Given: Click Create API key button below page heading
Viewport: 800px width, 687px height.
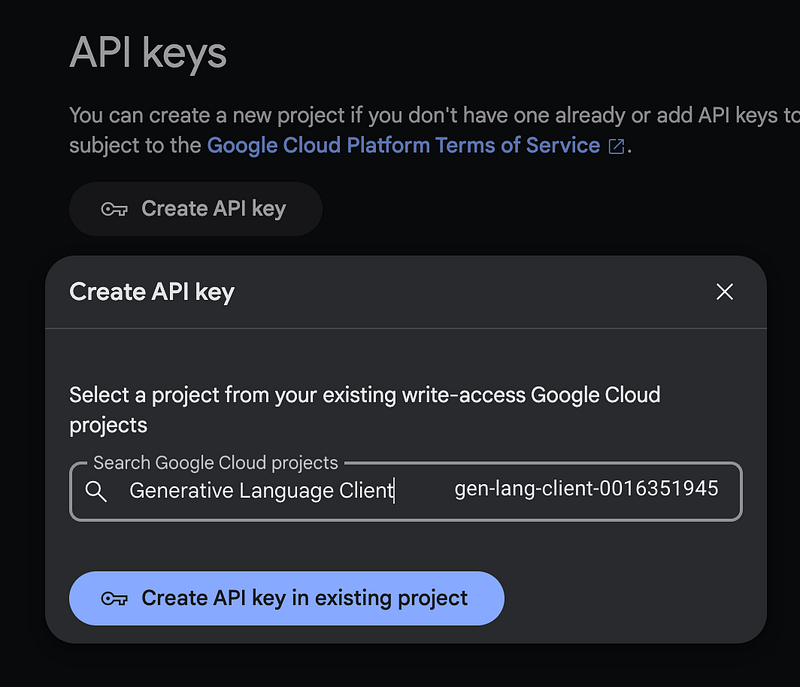Looking at the screenshot, I should [196, 209].
